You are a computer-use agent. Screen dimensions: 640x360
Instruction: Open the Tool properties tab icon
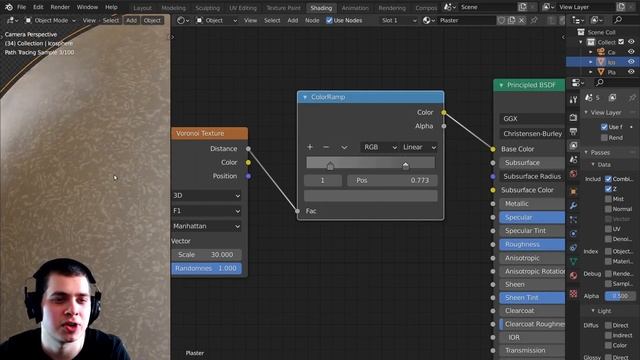(573, 99)
